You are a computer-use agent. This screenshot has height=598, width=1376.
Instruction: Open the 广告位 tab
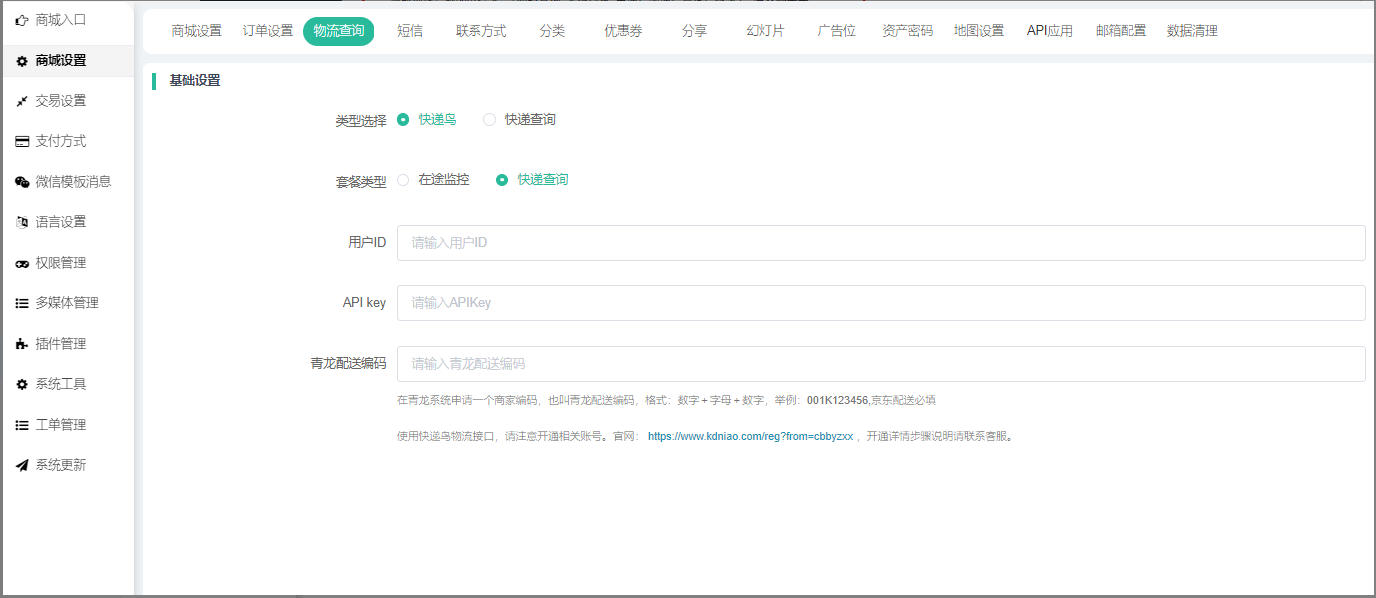click(836, 31)
